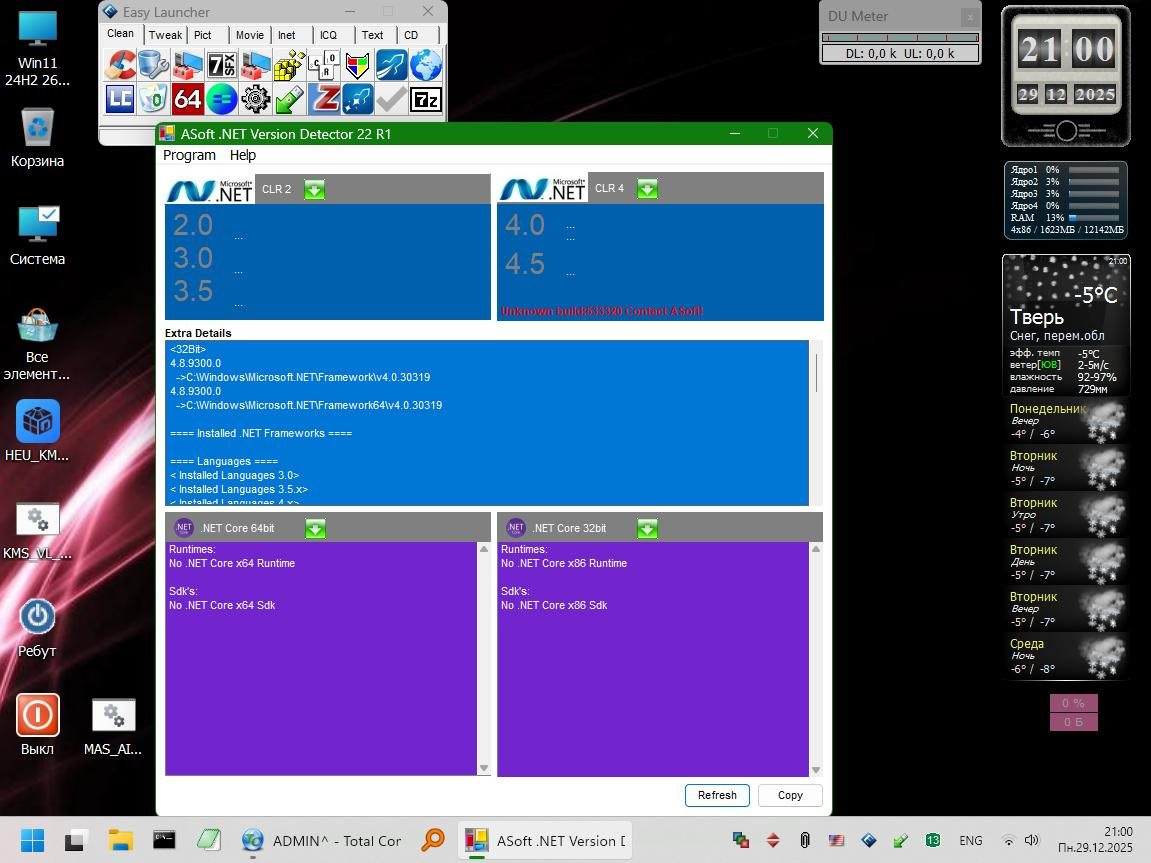
Task: Open the rocket with stars icon
Action: pos(357,98)
